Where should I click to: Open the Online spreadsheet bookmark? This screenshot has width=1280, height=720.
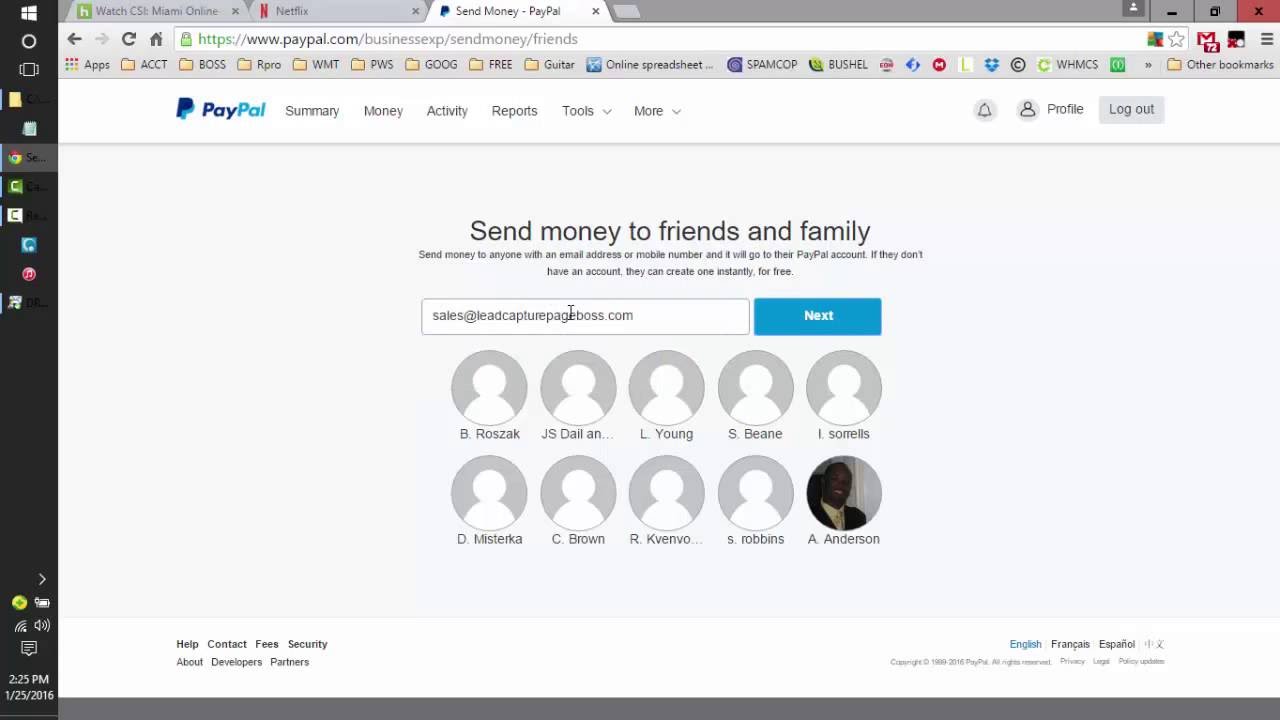650,64
